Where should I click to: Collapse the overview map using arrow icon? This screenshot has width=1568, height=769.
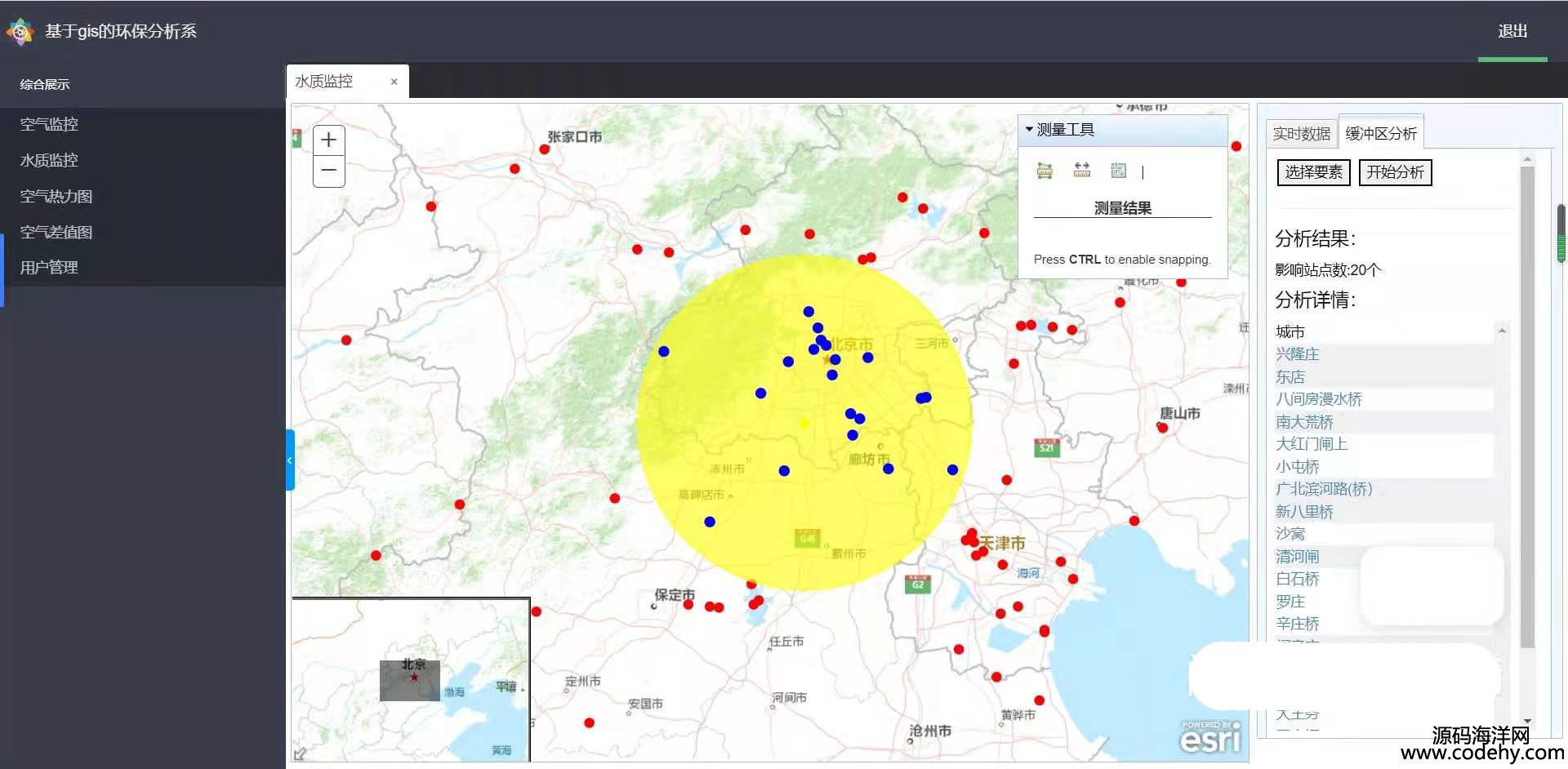pyautogui.click(x=300, y=753)
